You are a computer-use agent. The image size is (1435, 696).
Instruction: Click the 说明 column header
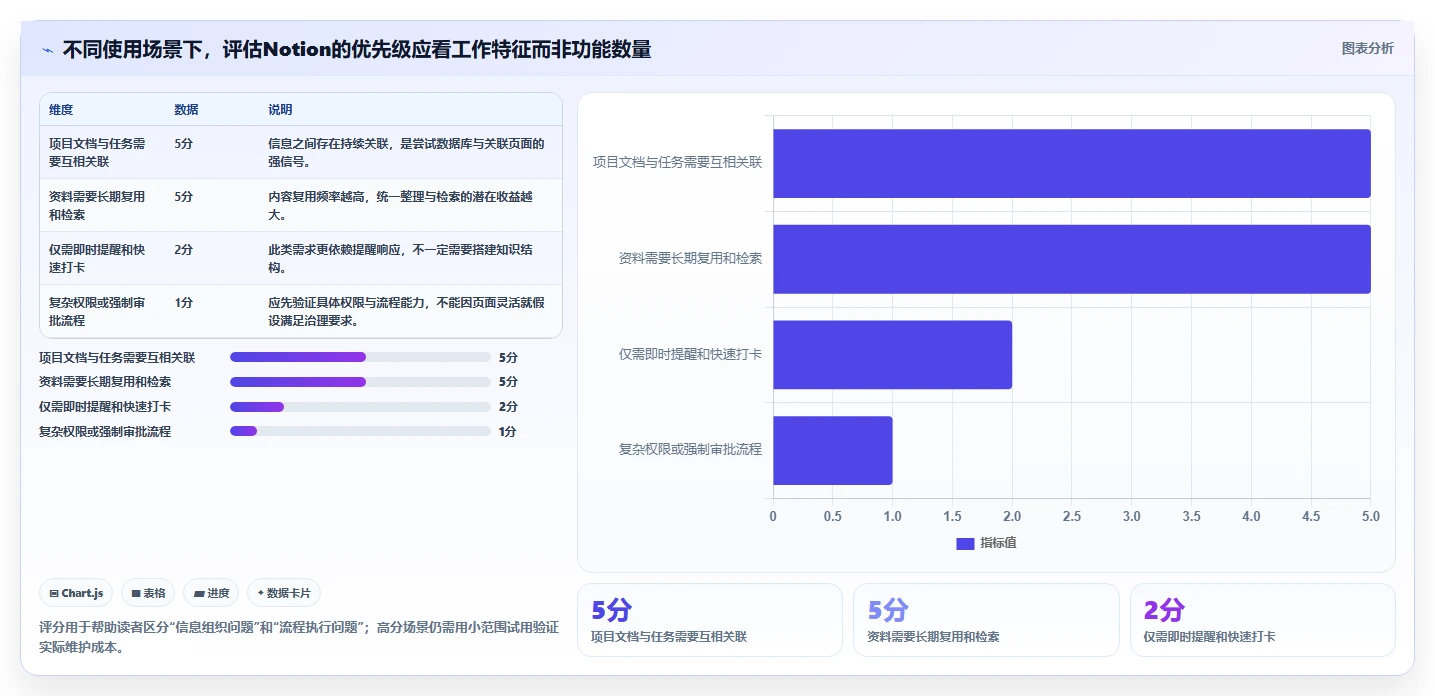tap(280, 110)
